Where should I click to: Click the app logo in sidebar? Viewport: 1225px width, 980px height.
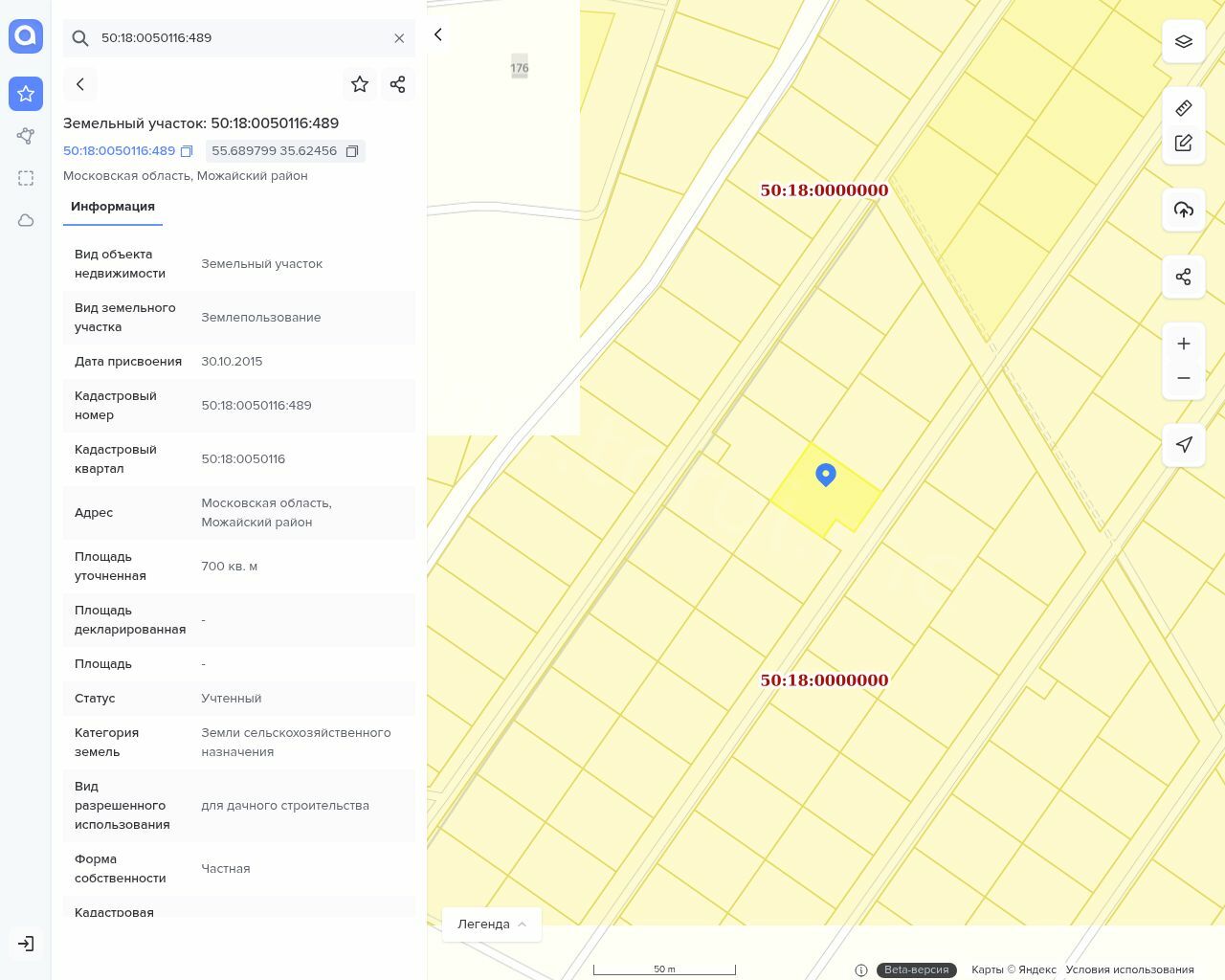(26, 36)
